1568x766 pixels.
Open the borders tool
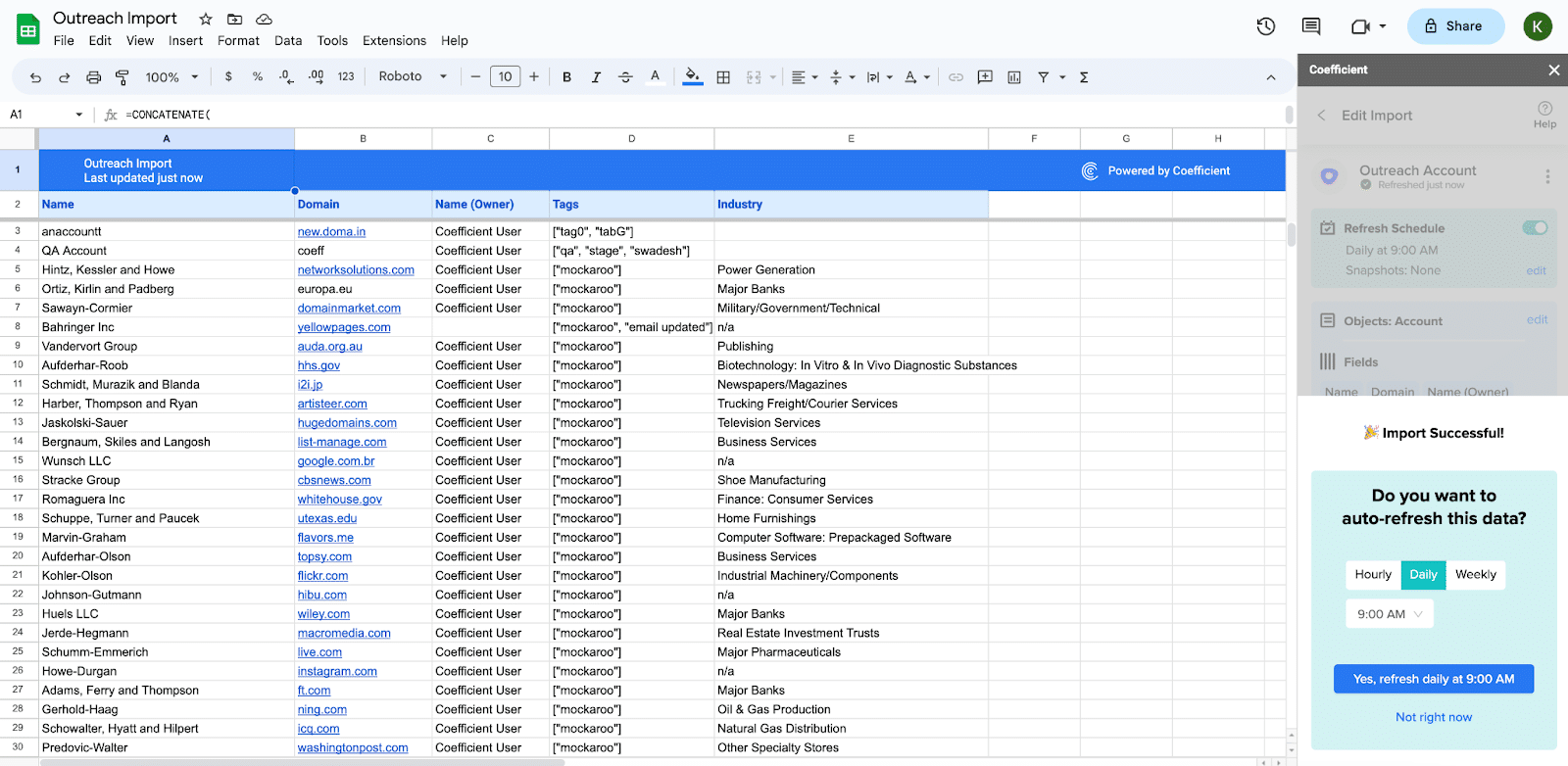click(x=723, y=77)
